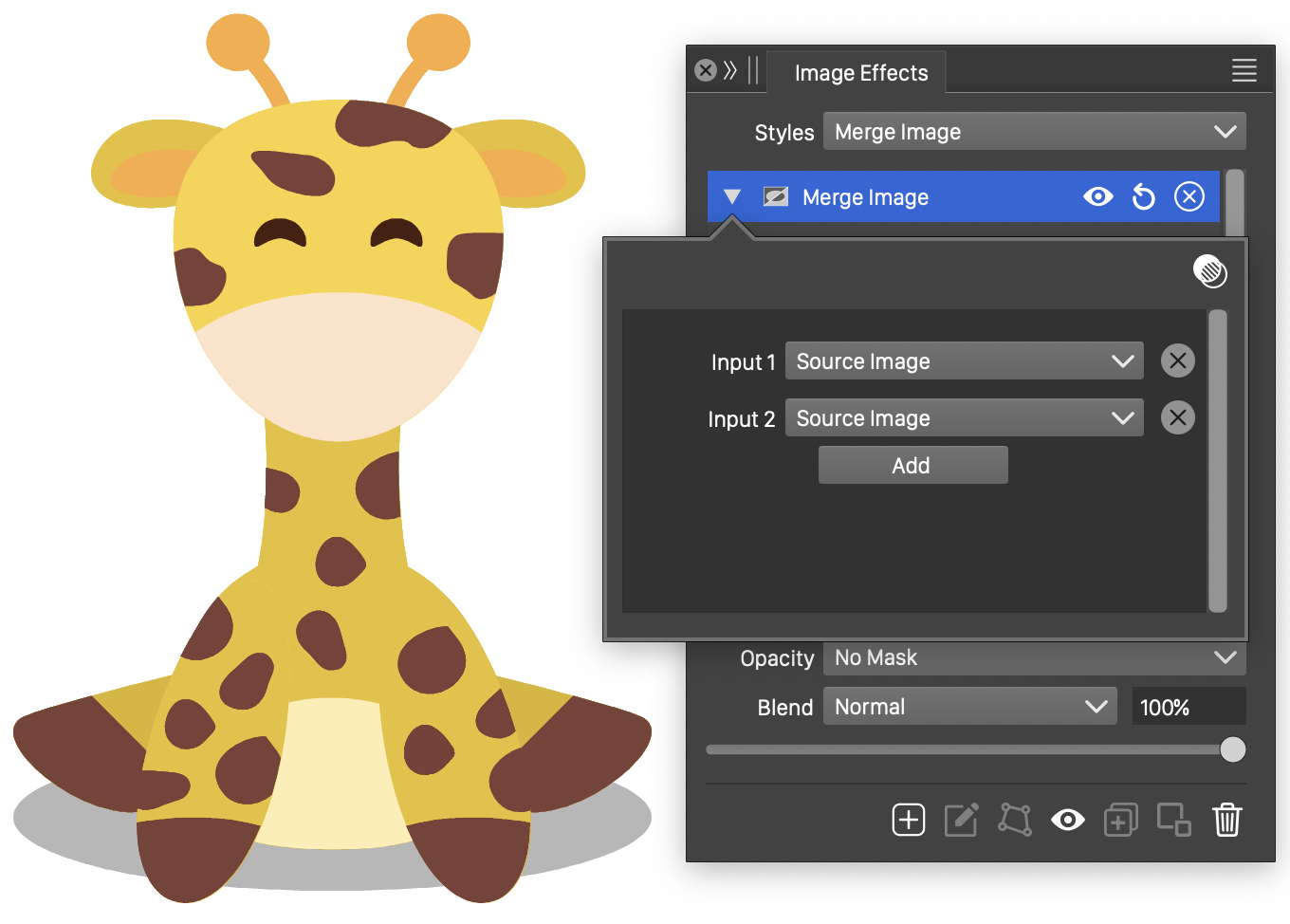
Task: Remove Input 2 from merge list
Action: click(x=1177, y=418)
